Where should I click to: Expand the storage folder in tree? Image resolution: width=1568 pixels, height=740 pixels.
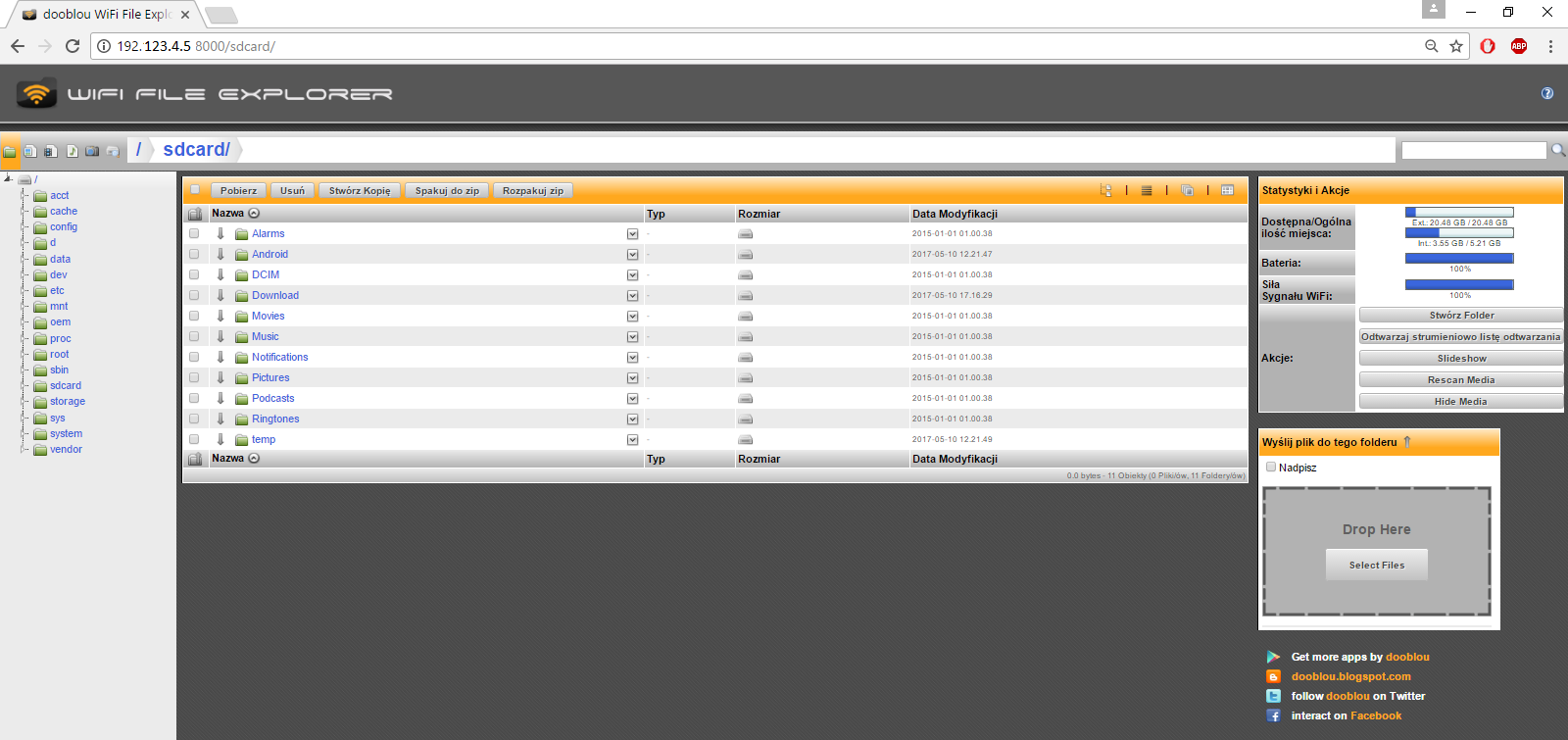click(24, 402)
